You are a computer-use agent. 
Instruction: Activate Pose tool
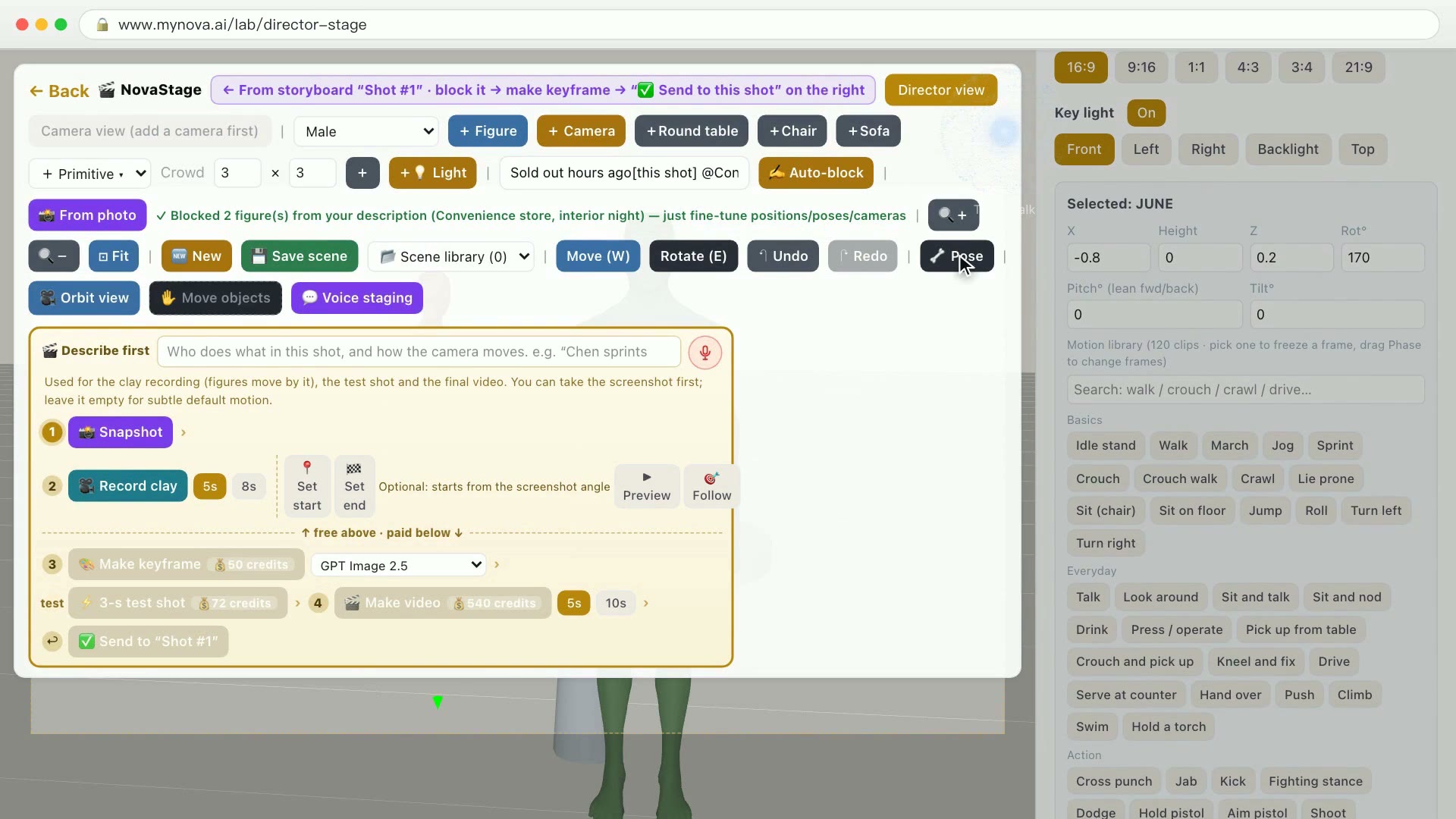coord(956,256)
